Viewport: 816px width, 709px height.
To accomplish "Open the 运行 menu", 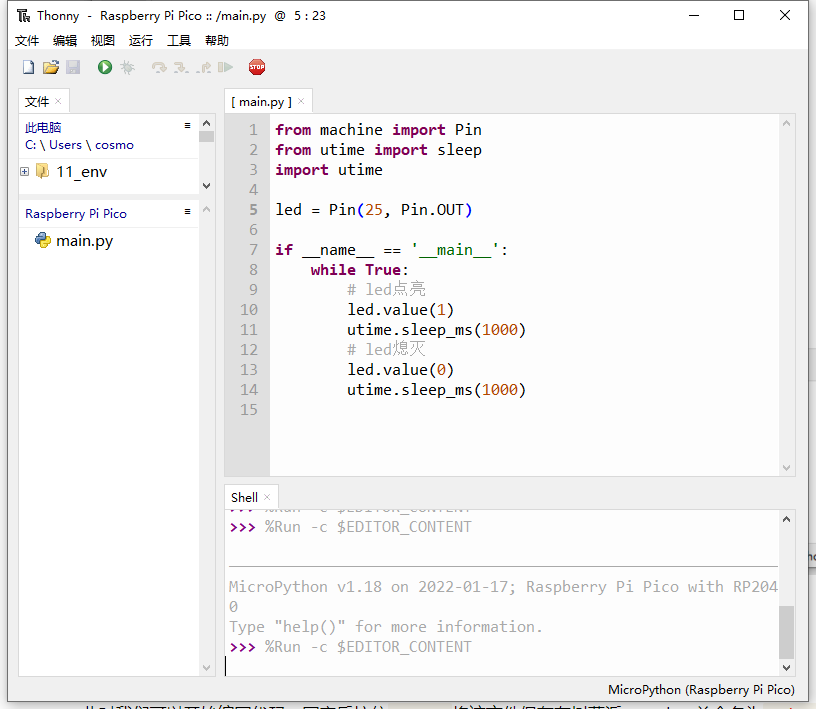I will 141,40.
